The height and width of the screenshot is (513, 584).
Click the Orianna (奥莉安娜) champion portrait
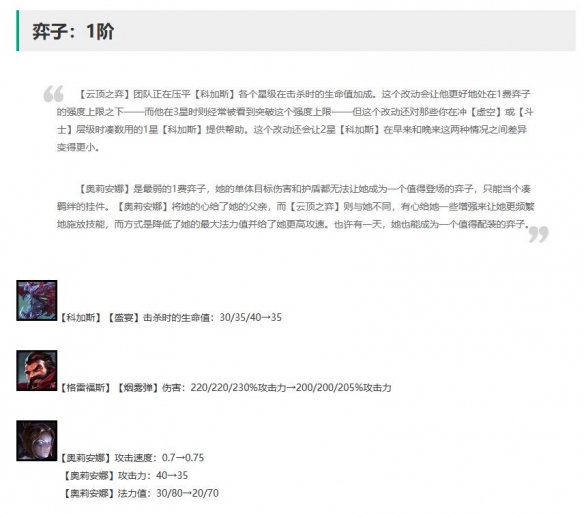pos(36,440)
